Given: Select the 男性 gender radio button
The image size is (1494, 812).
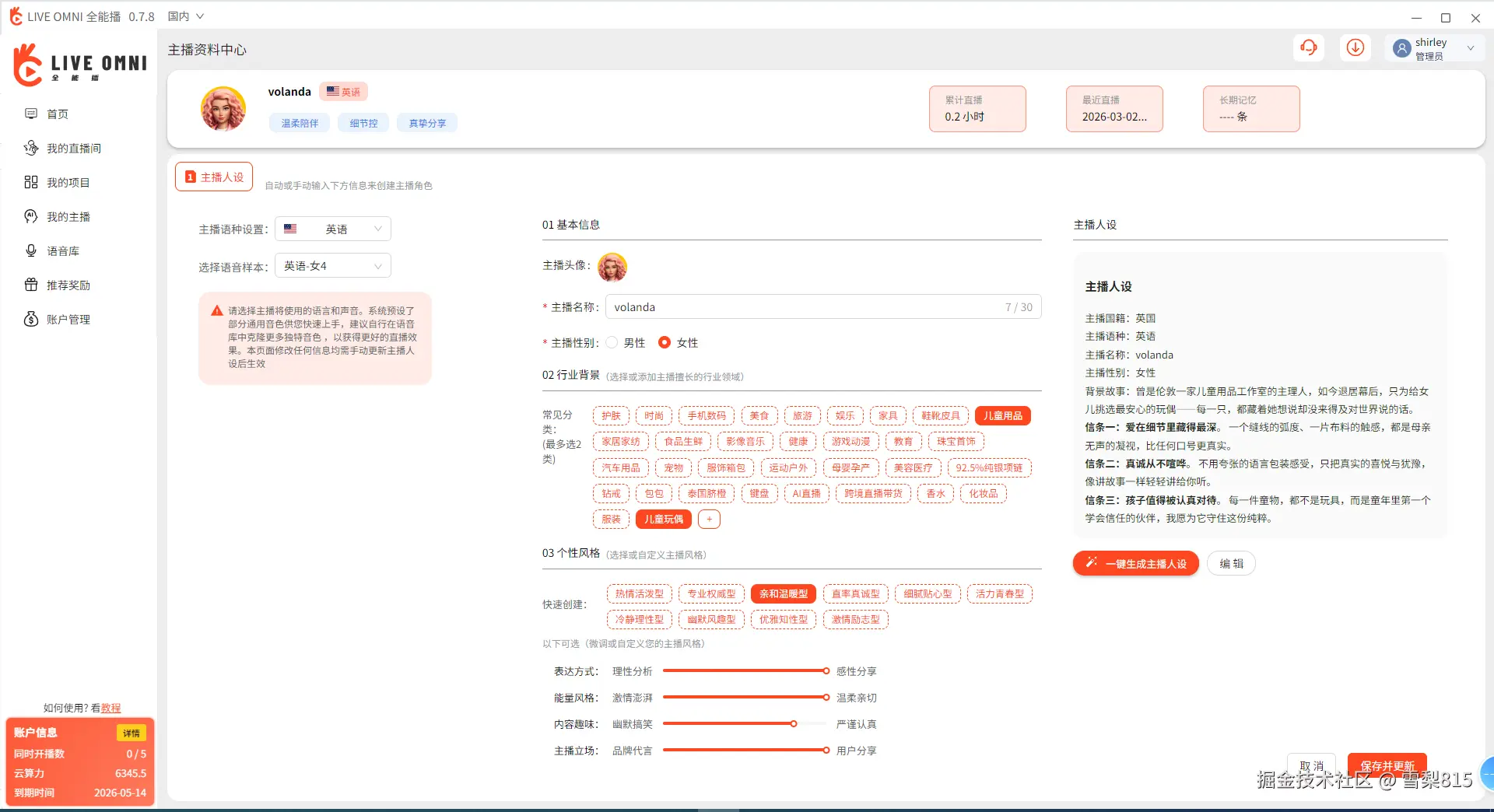Looking at the screenshot, I should click(612, 342).
